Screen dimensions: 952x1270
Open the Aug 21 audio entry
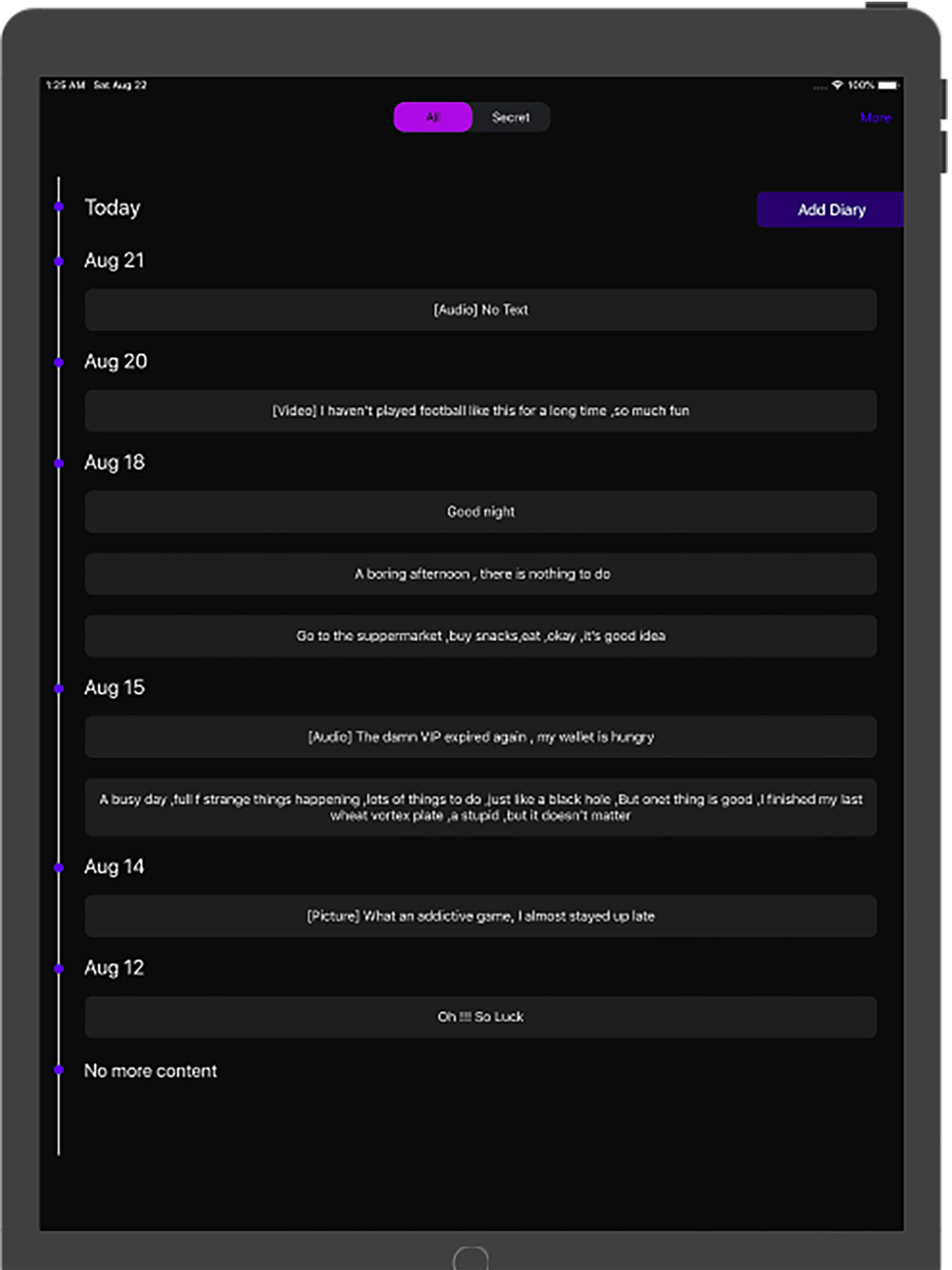481,309
